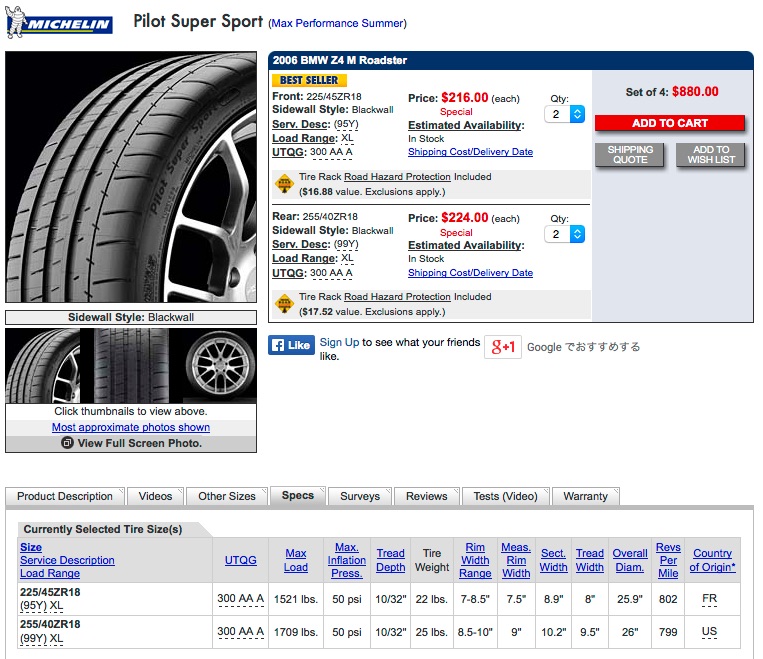
Task: Open the rear tire quantity dropdown
Action: (564, 234)
